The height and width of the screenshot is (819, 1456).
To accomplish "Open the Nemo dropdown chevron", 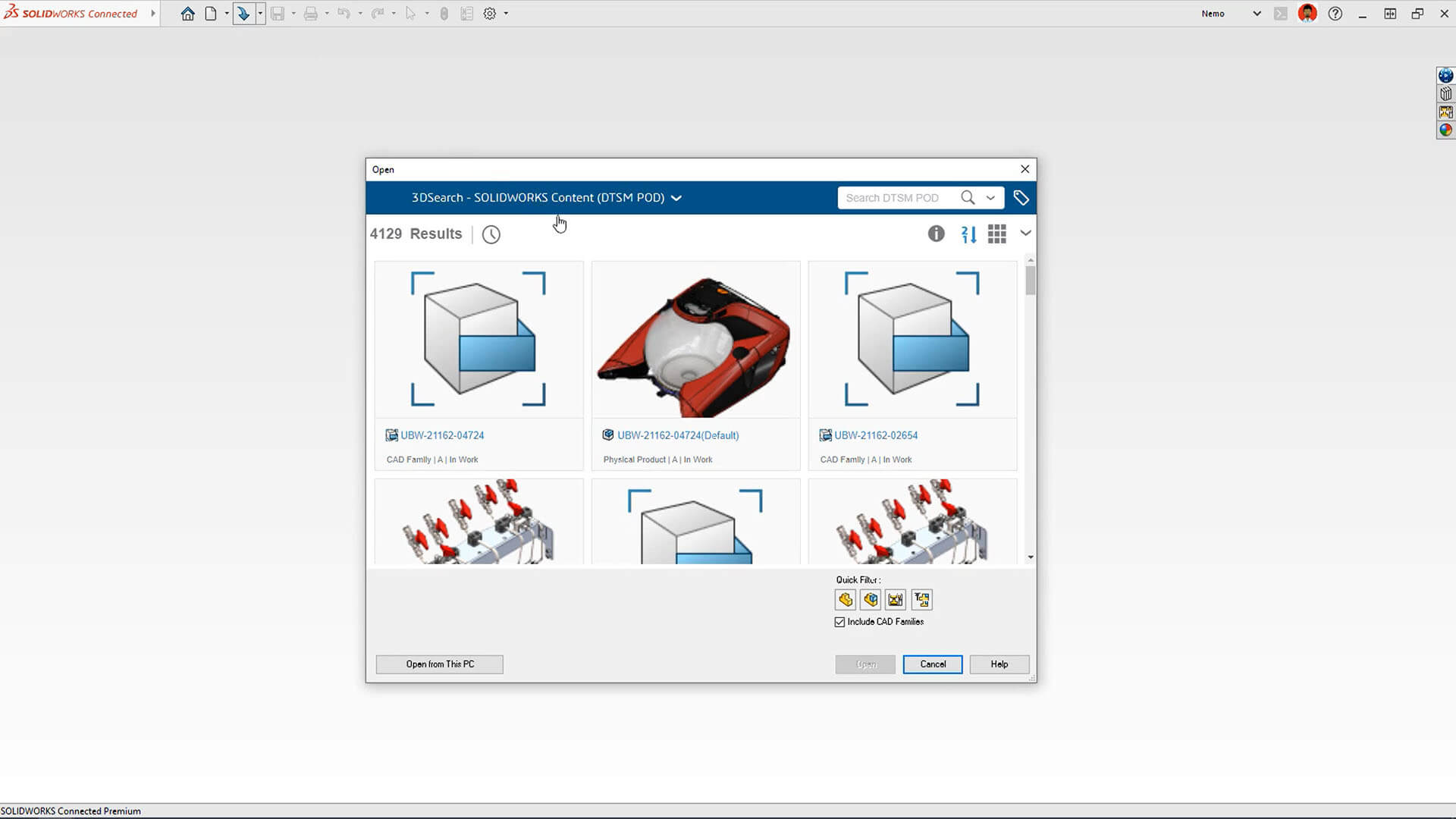I will point(1257,14).
